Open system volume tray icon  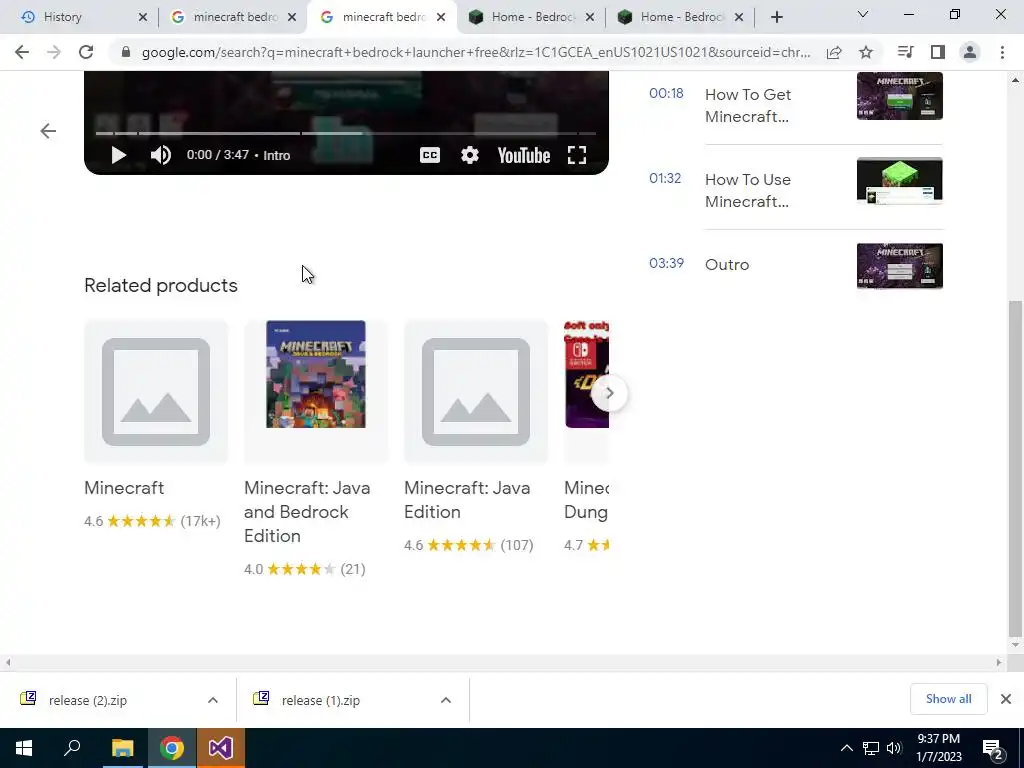click(x=893, y=748)
